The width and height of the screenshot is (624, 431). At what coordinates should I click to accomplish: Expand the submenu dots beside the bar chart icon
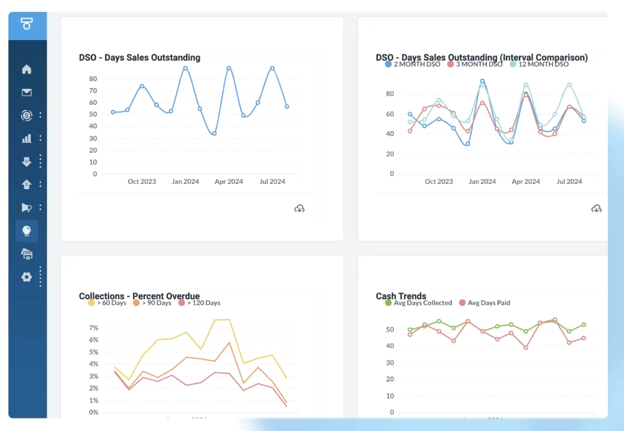(40, 138)
